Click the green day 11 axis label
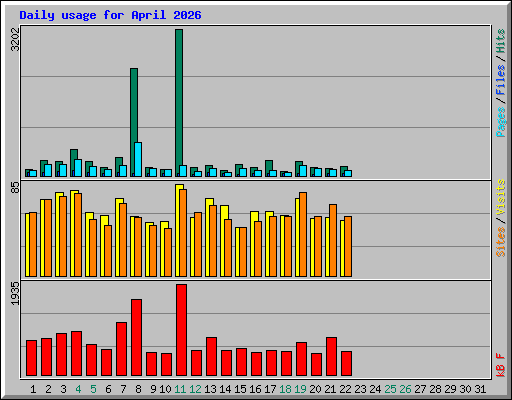This screenshot has width=512, height=400. pos(180,389)
